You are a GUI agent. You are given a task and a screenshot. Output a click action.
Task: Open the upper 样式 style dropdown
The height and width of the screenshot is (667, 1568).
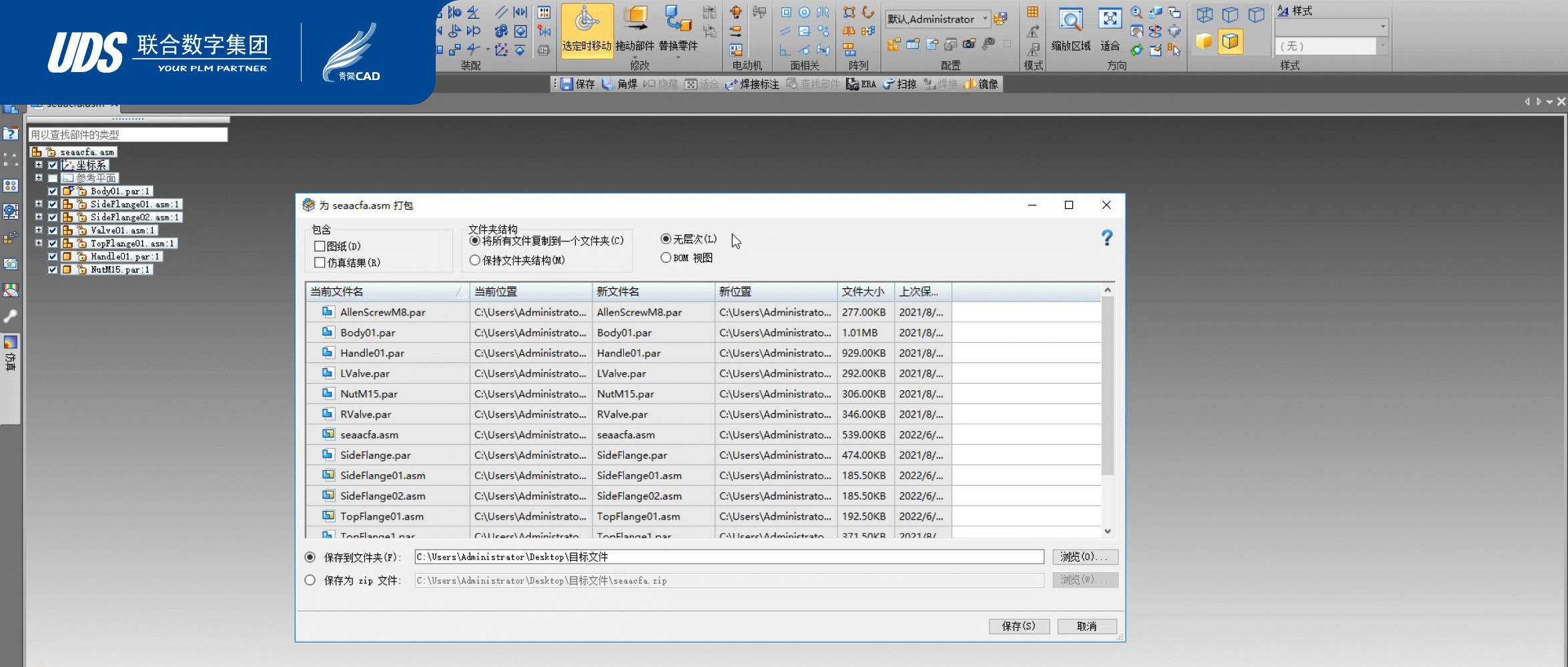(1383, 27)
